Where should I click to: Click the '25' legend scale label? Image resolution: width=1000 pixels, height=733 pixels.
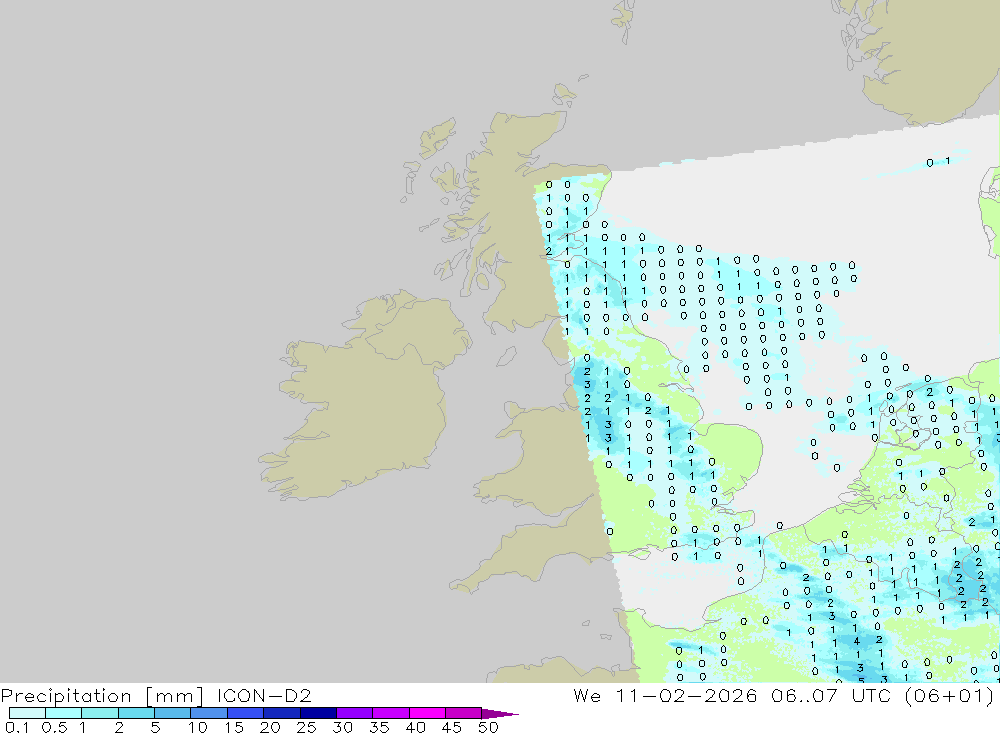click(x=306, y=727)
